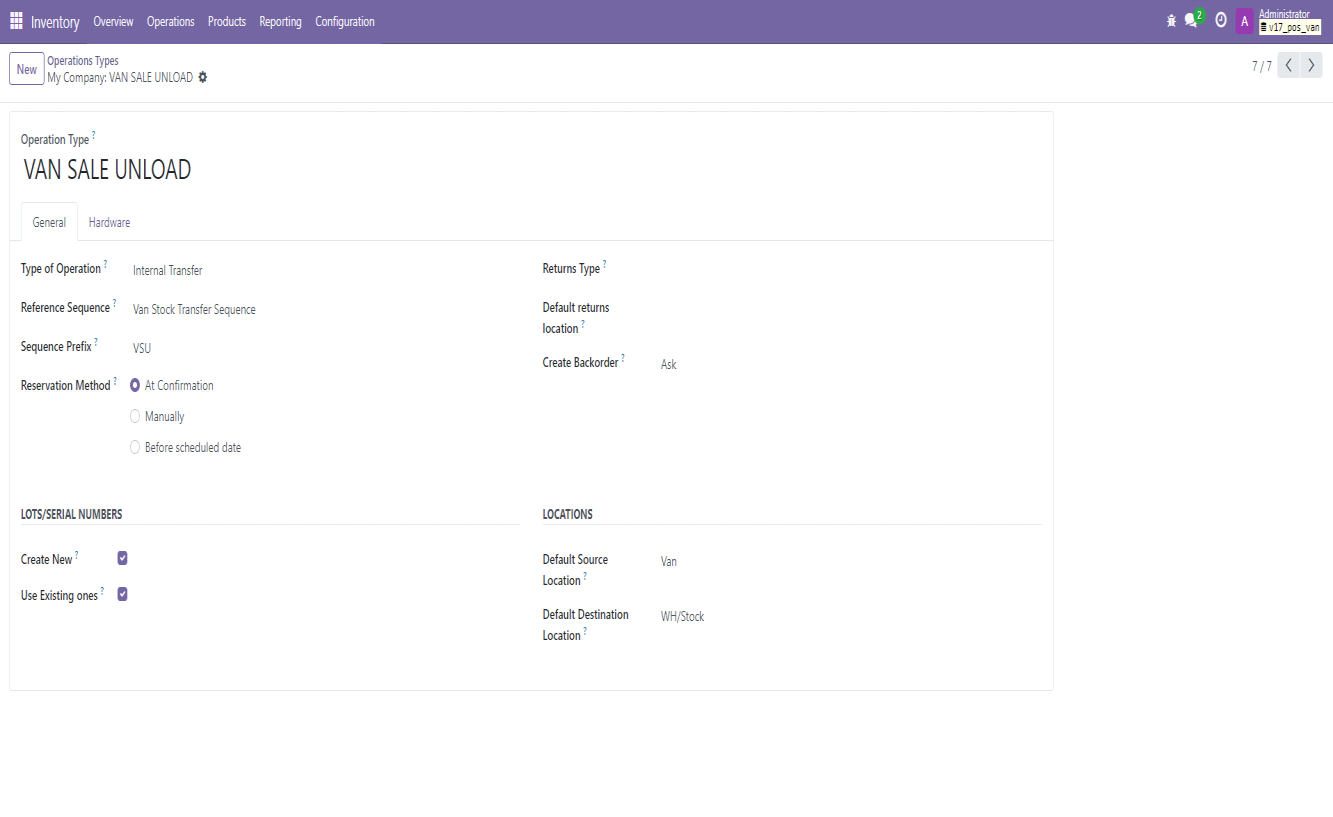Click the Administrator avatar icon

[1245, 21]
